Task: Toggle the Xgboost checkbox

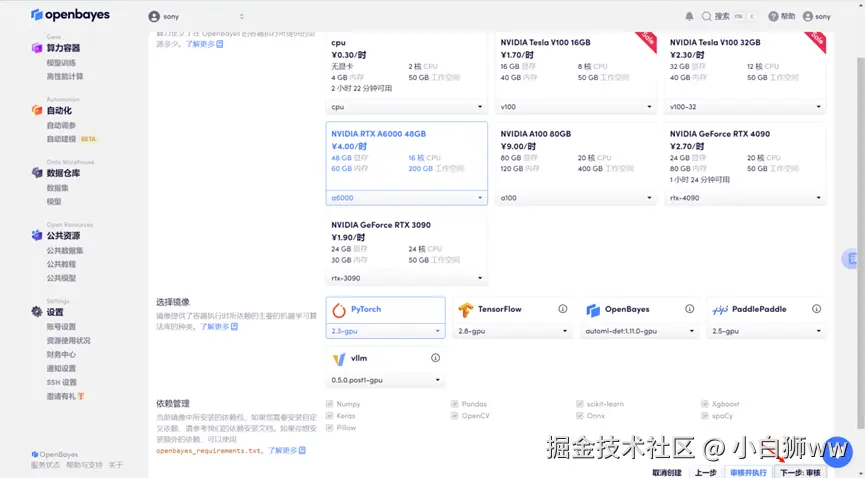Action: pos(705,404)
